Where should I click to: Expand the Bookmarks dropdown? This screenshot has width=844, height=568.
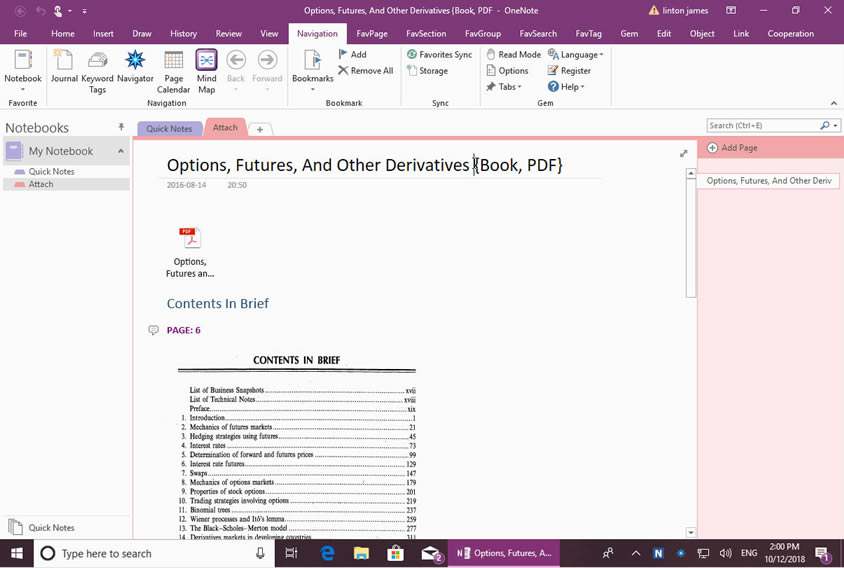312,89
